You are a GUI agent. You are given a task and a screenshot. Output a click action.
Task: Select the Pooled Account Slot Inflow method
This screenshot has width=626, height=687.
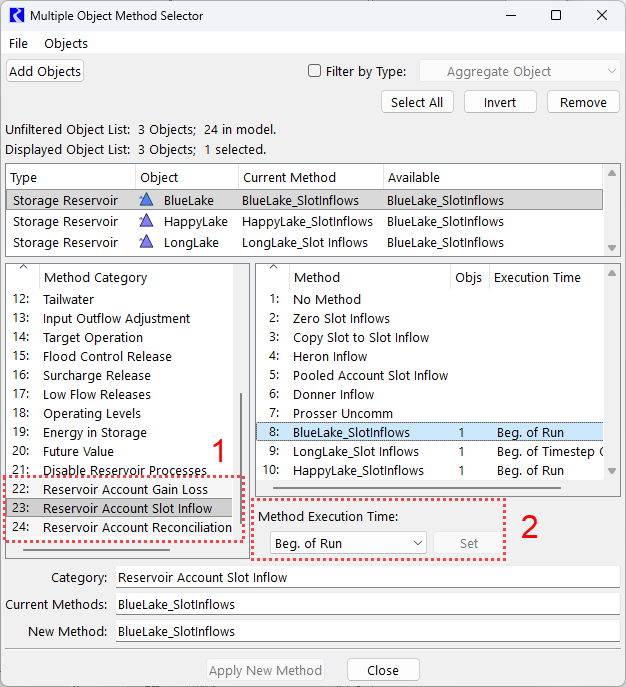pyautogui.click(x=370, y=375)
